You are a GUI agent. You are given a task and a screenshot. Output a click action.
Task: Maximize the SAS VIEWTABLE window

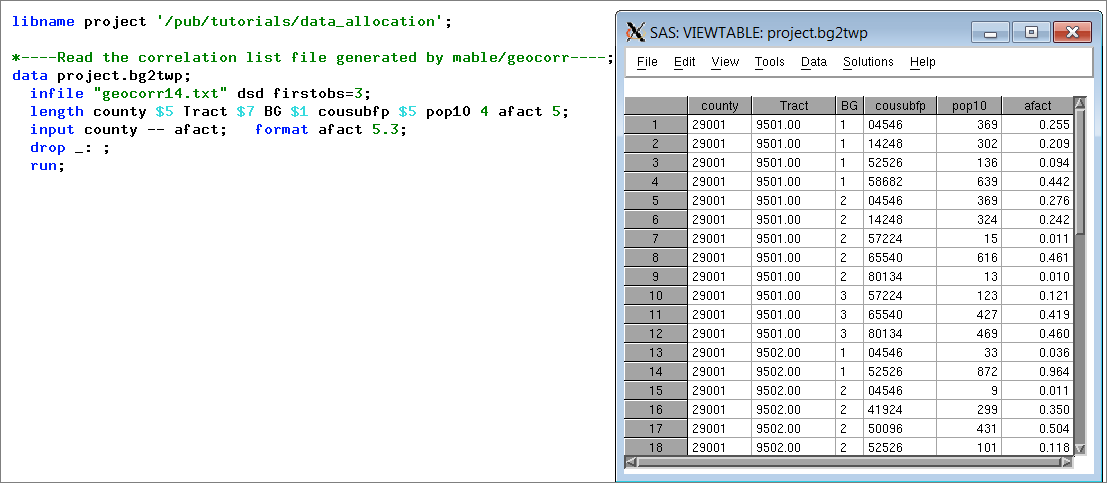click(1031, 33)
